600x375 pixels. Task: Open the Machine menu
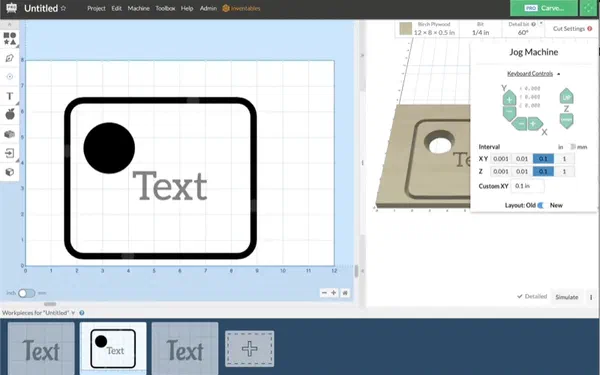[x=139, y=8]
